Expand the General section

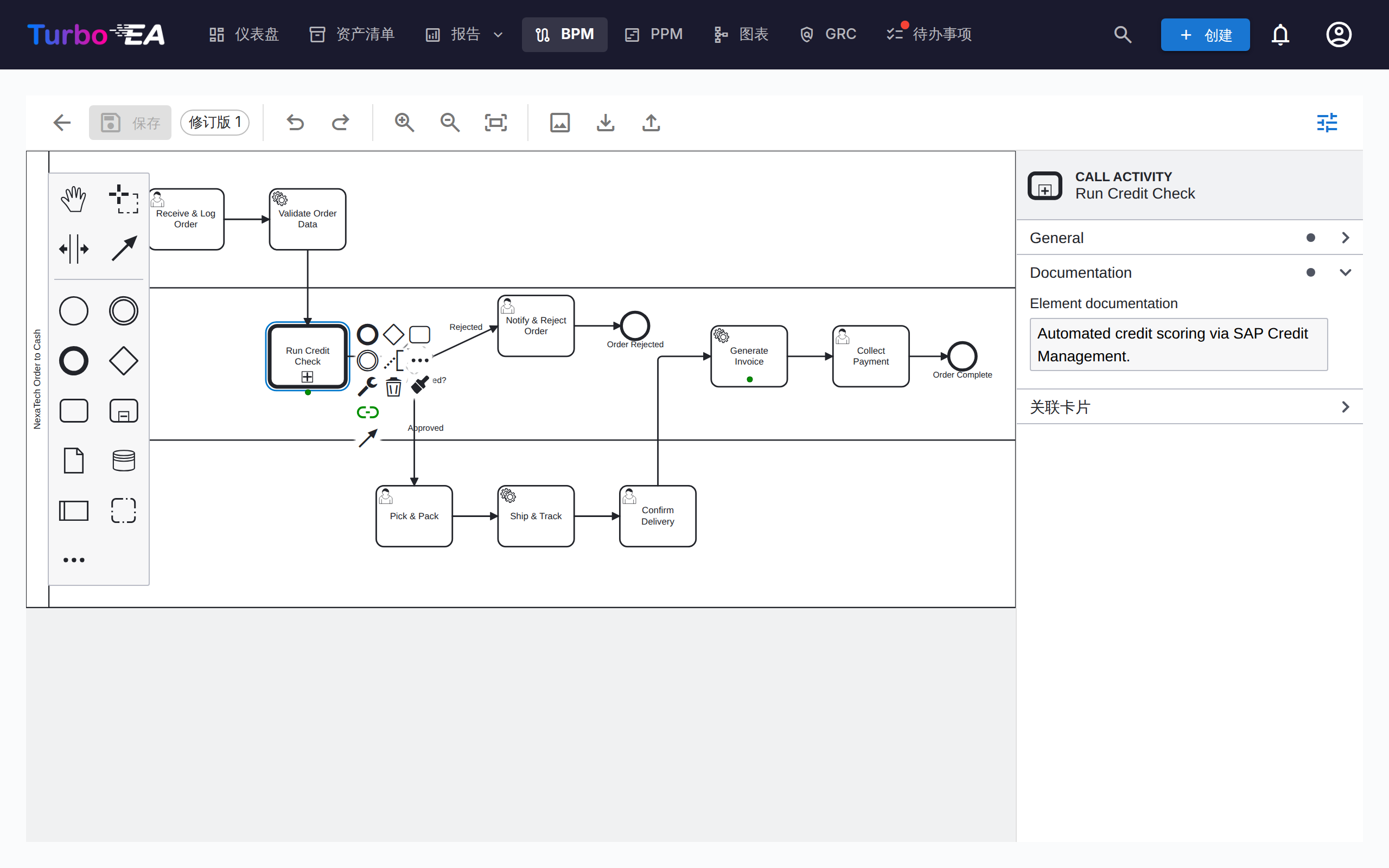click(x=1189, y=238)
